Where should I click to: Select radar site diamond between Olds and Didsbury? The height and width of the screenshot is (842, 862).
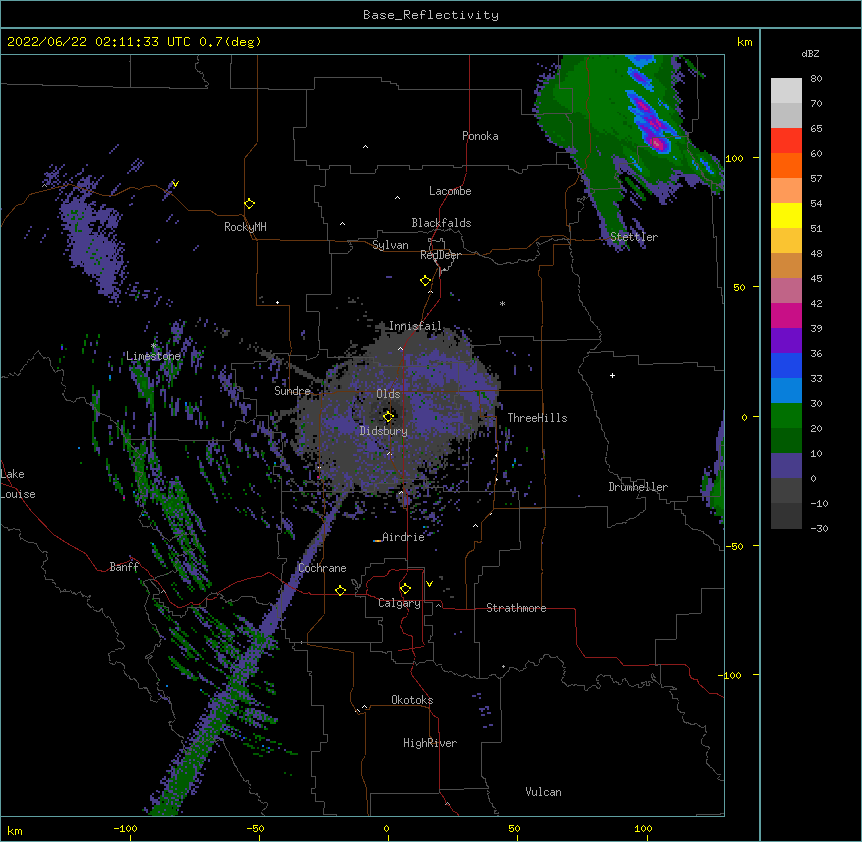point(388,416)
